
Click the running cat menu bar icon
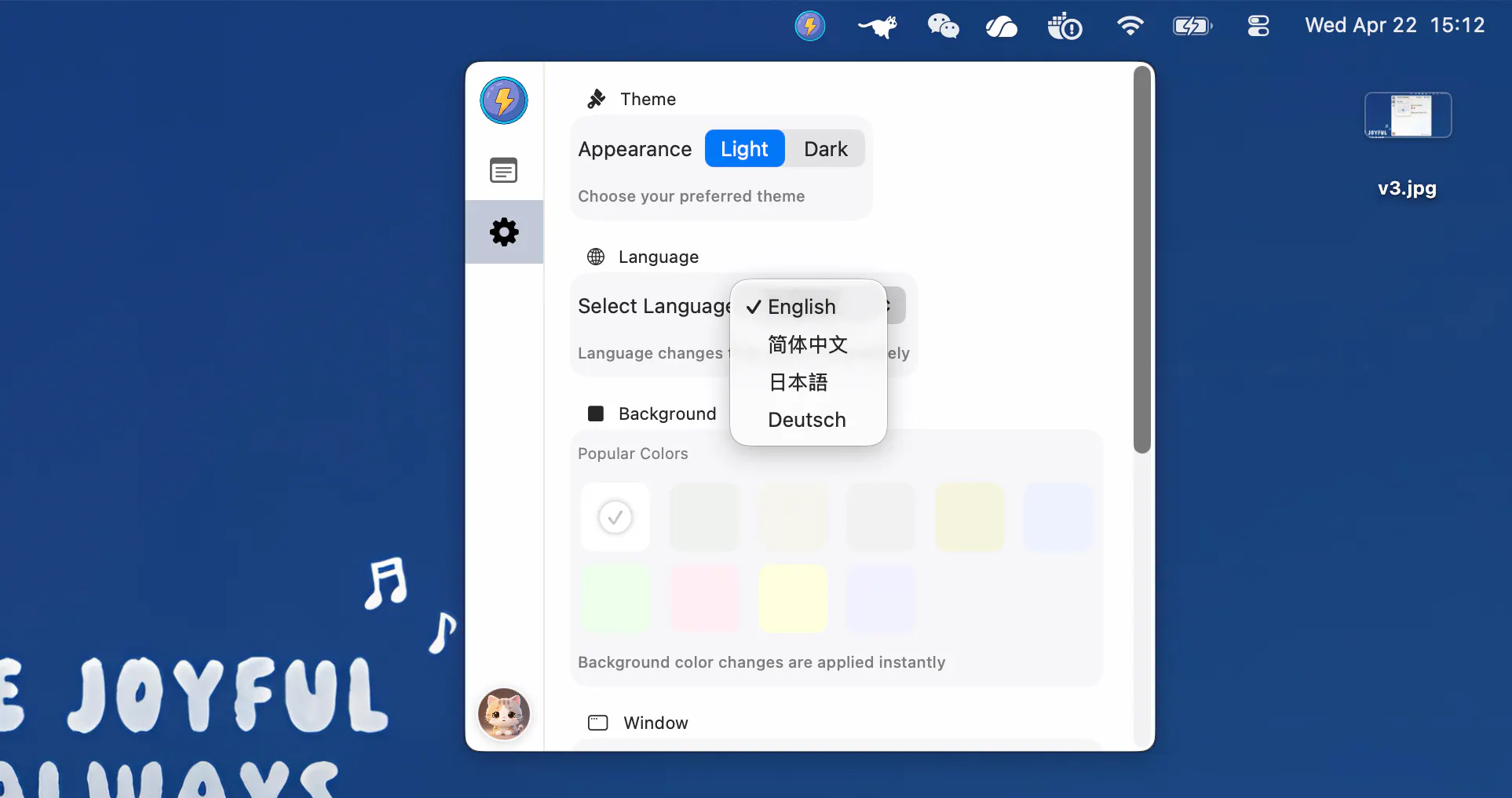click(878, 27)
